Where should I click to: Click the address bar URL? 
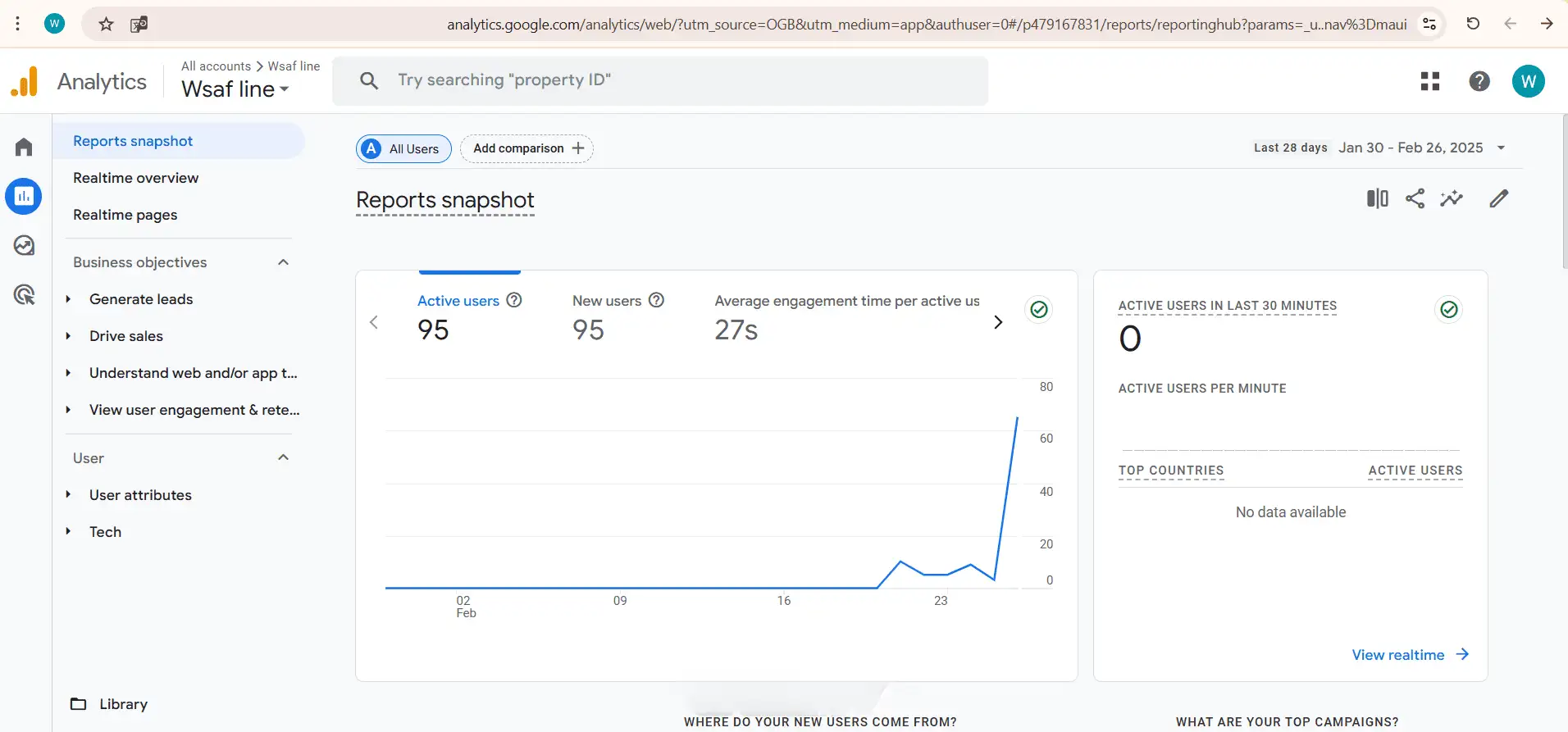(x=927, y=25)
